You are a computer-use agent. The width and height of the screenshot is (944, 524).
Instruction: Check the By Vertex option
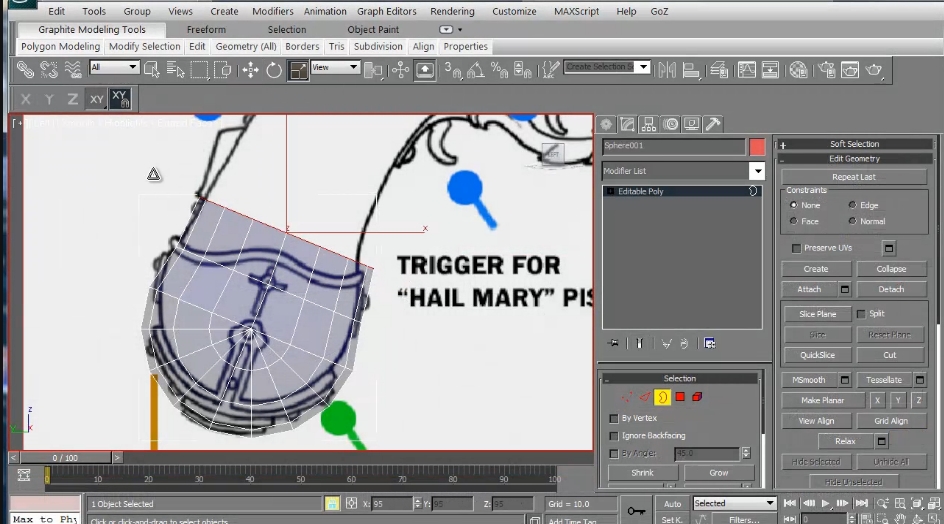(614, 418)
